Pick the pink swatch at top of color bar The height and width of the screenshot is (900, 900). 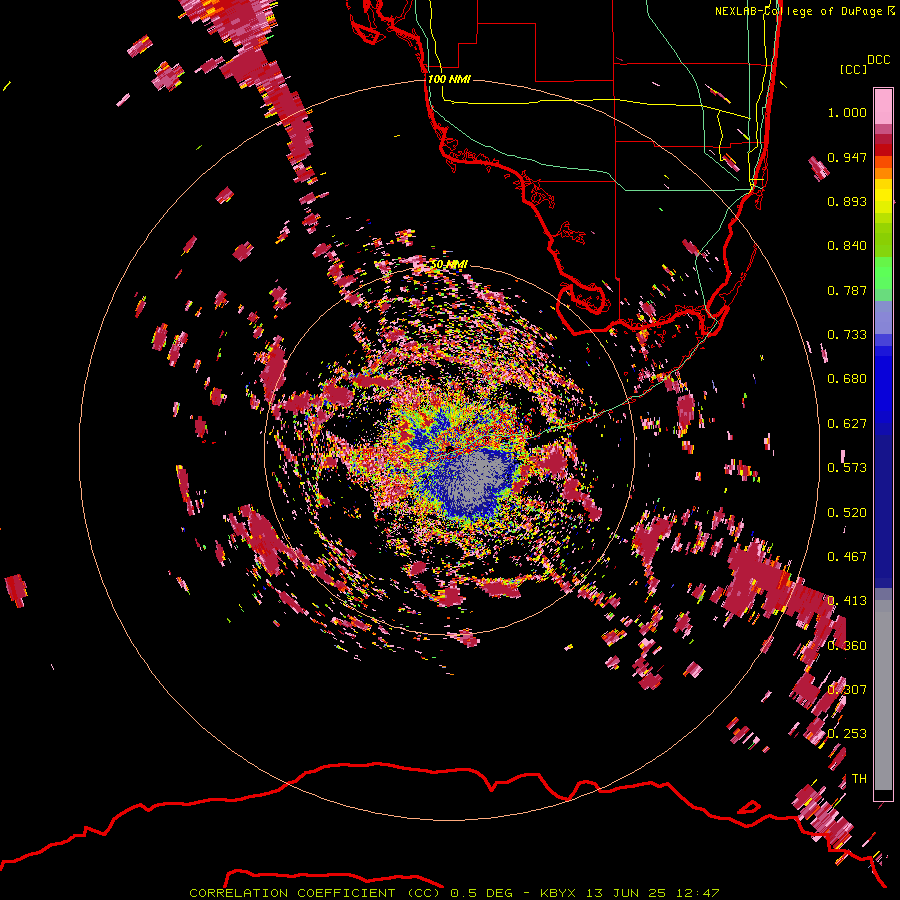(x=883, y=107)
